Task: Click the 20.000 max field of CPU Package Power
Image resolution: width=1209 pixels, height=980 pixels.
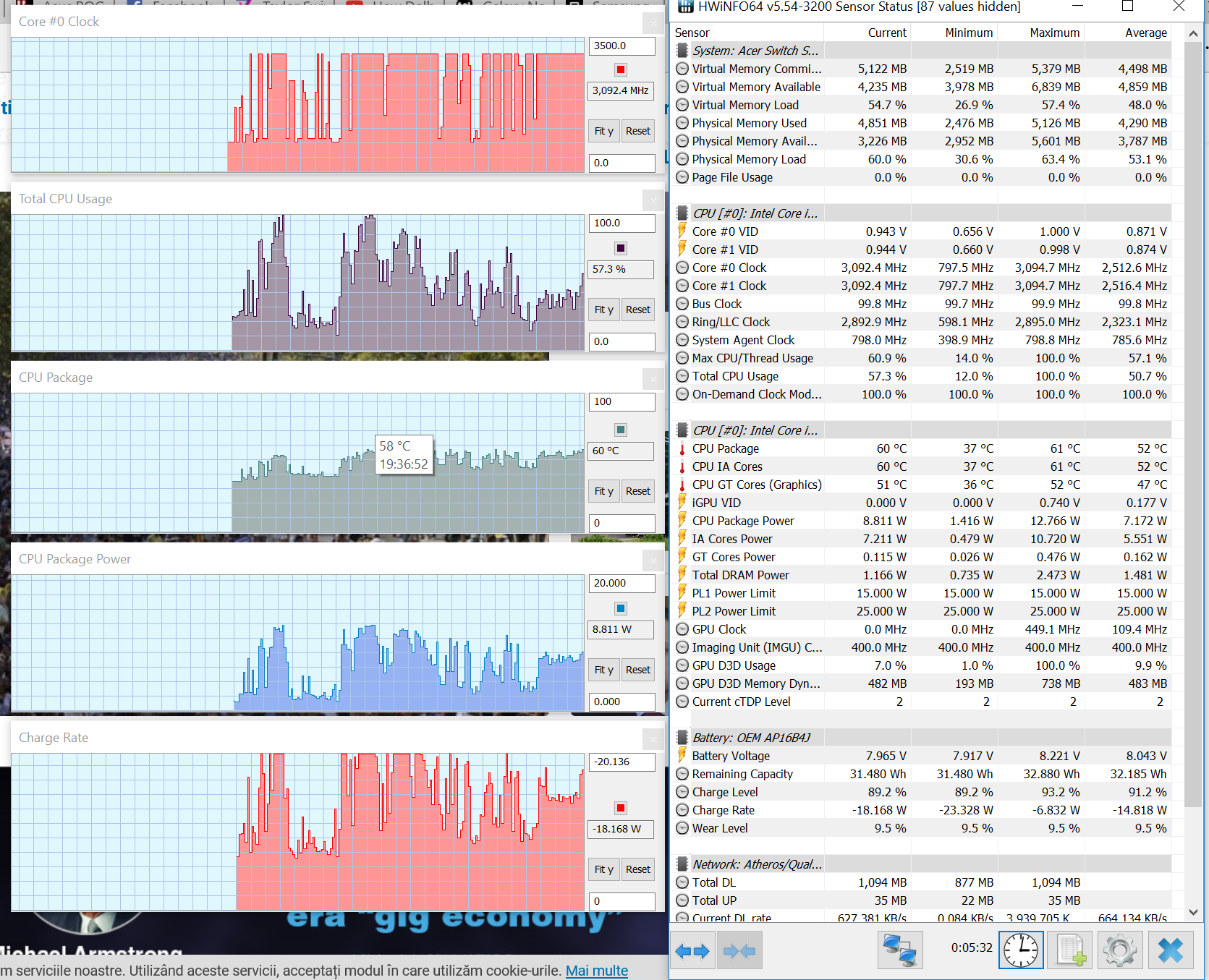Action: click(622, 583)
